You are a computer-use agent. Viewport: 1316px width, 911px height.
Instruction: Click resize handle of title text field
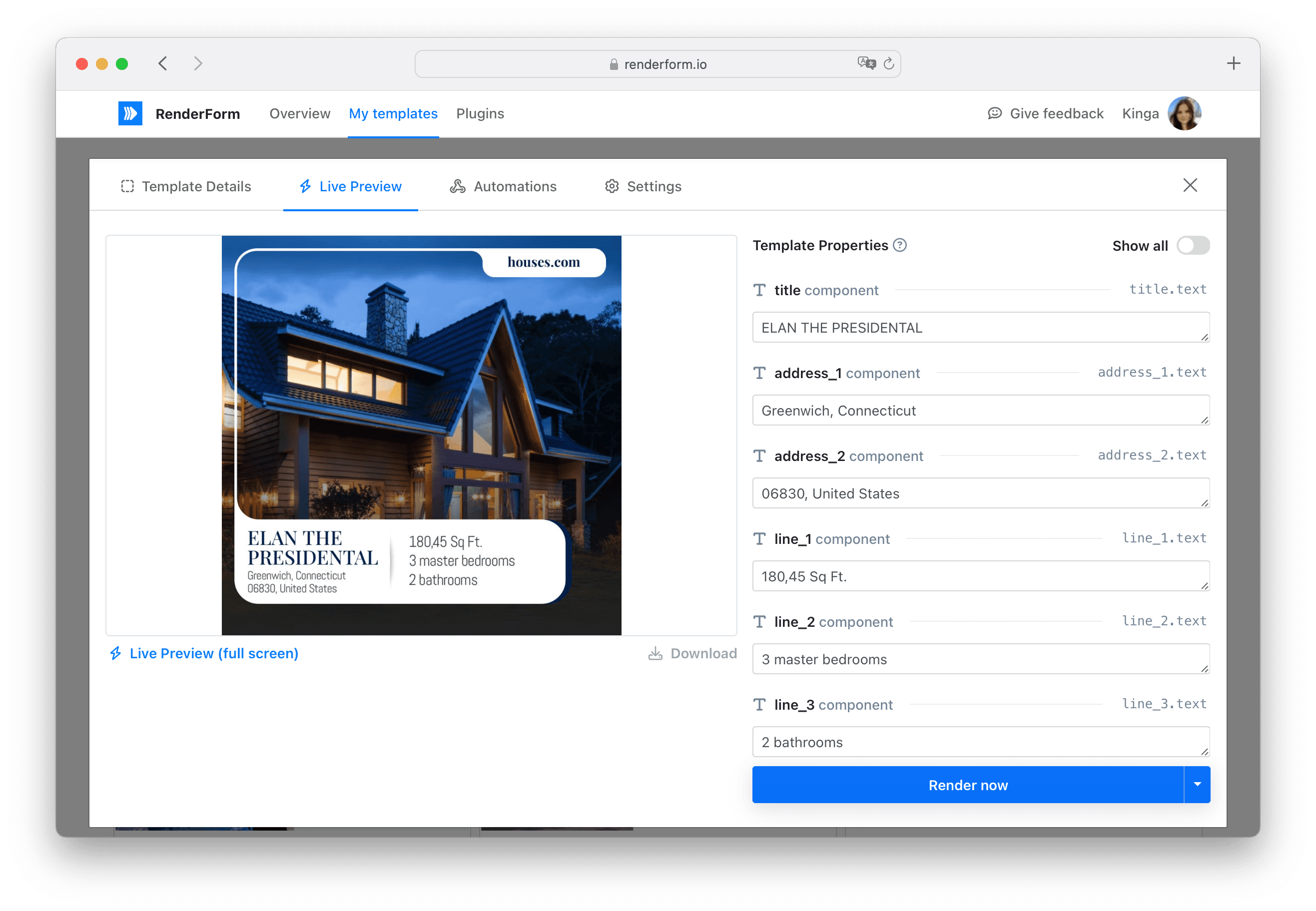click(x=1204, y=337)
